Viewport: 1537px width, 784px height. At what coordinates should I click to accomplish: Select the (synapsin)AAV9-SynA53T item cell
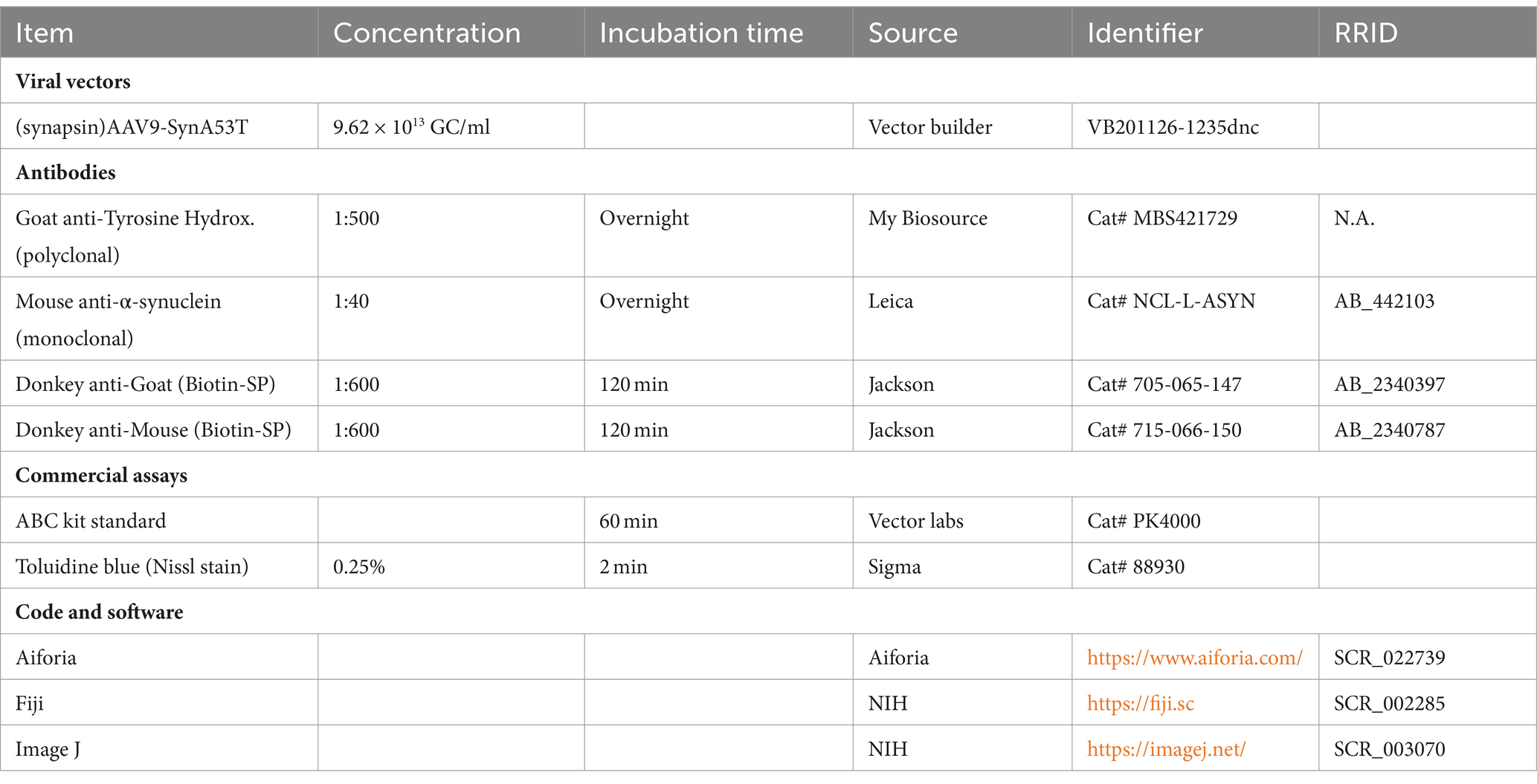point(159,127)
